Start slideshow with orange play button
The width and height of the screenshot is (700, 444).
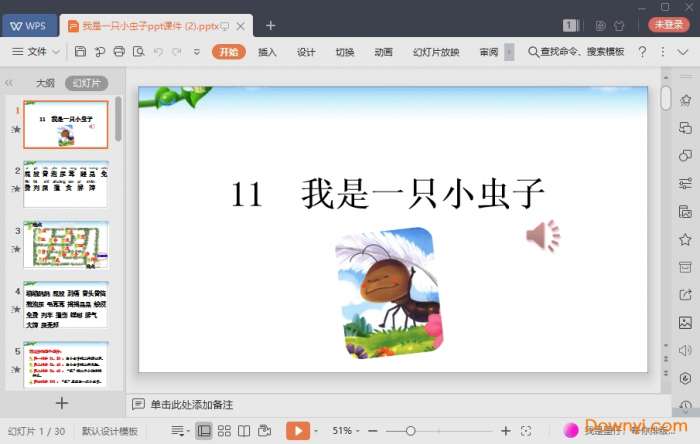pos(298,431)
